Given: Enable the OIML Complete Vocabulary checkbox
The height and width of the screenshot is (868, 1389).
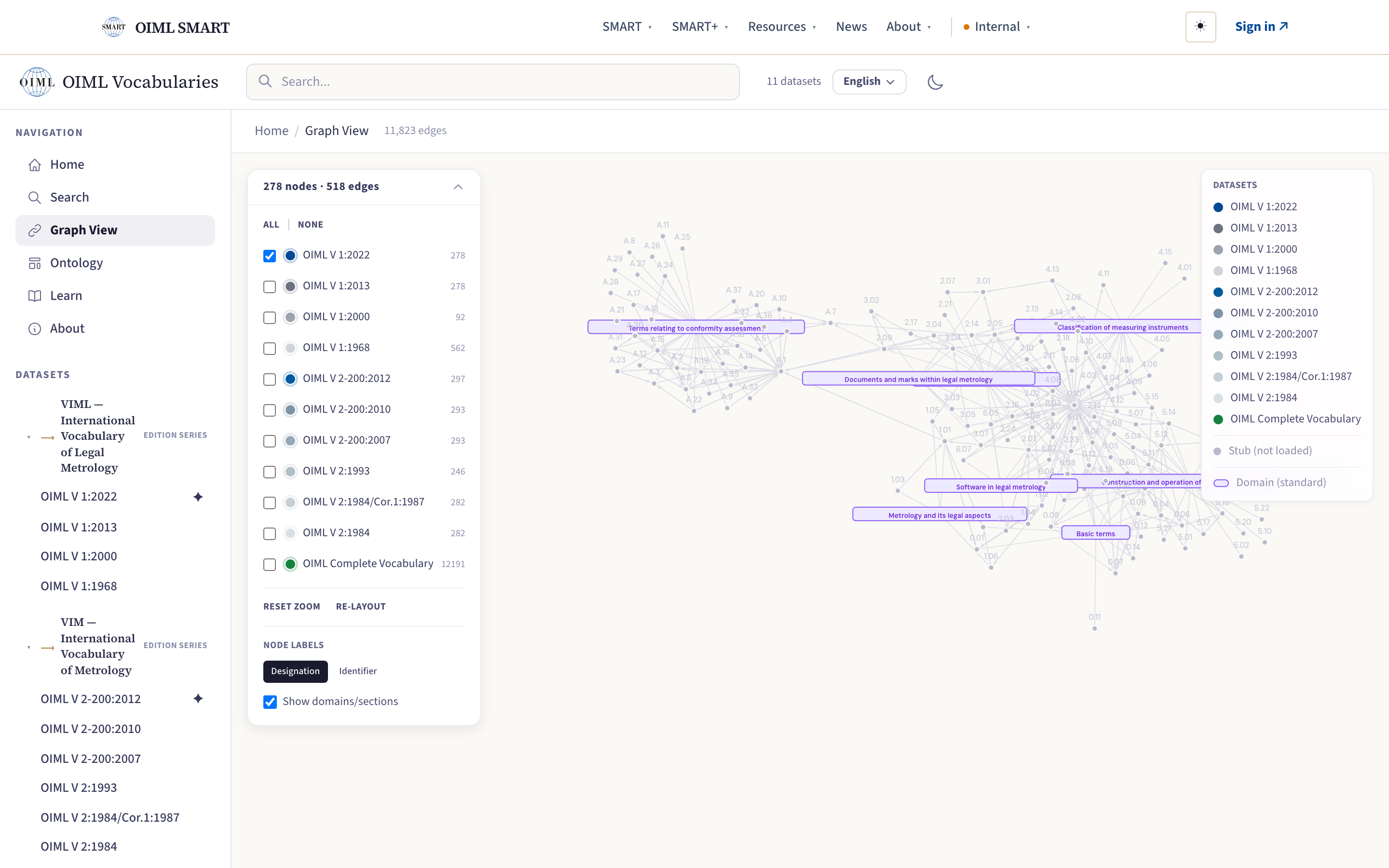Looking at the screenshot, I should click(x=270, y=564).
